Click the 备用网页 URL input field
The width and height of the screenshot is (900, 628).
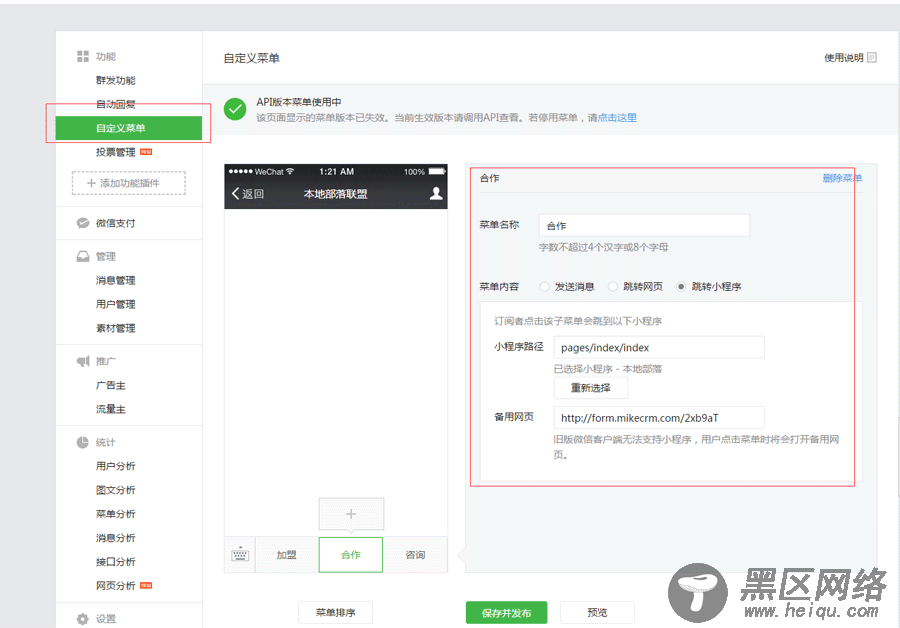[659, 417]
